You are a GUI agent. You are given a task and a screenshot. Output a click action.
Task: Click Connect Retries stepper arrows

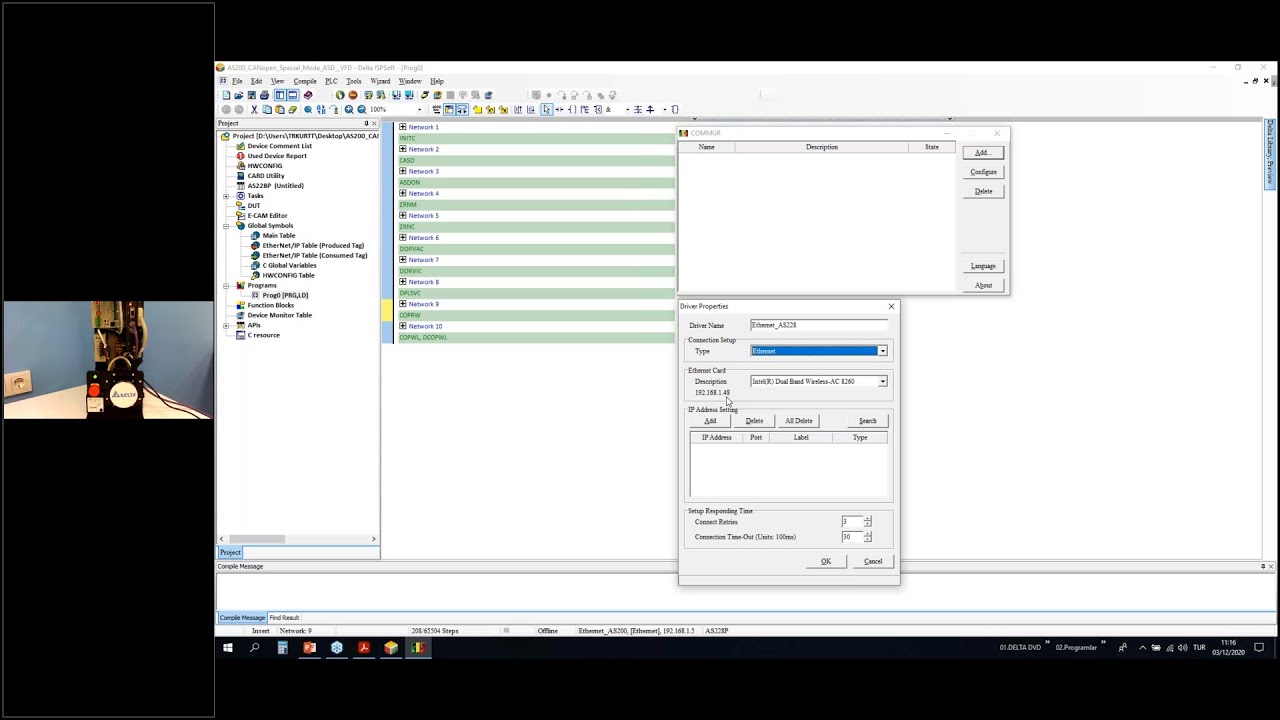(867, 522)
